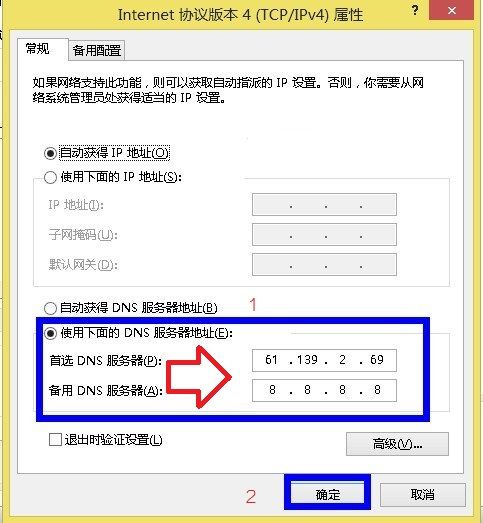This screenshot has width=483, height=523.
Task: Click the help question mark icon
Action: [x=415, y=10]
